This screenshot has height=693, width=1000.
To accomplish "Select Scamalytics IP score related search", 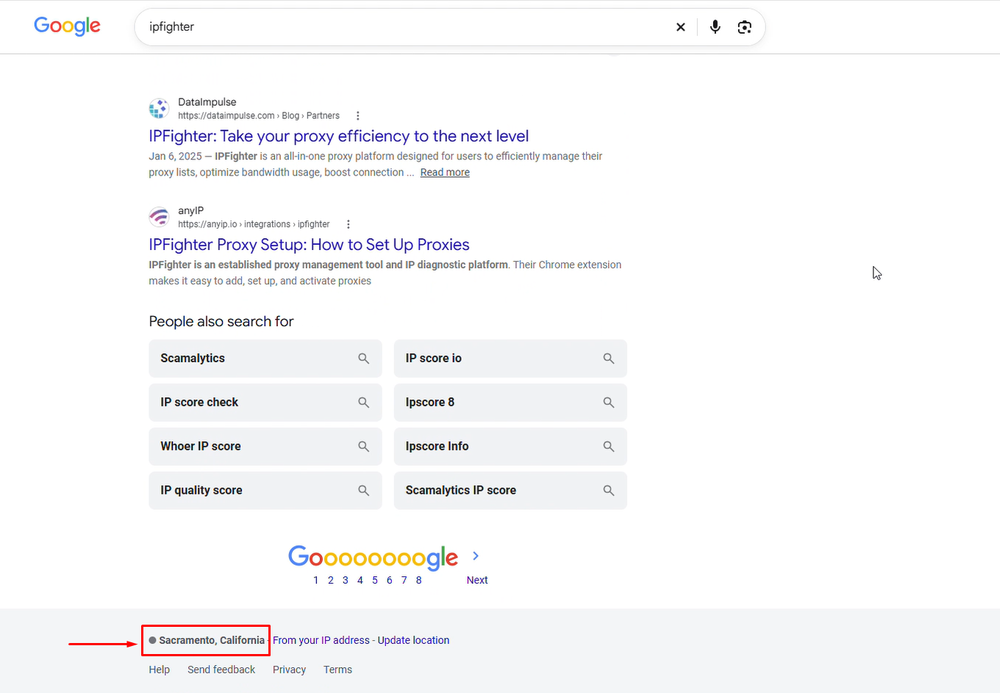I will [510, 490].
